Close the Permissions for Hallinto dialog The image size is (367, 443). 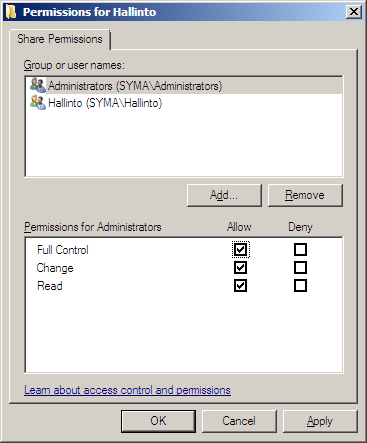[353, 12]
